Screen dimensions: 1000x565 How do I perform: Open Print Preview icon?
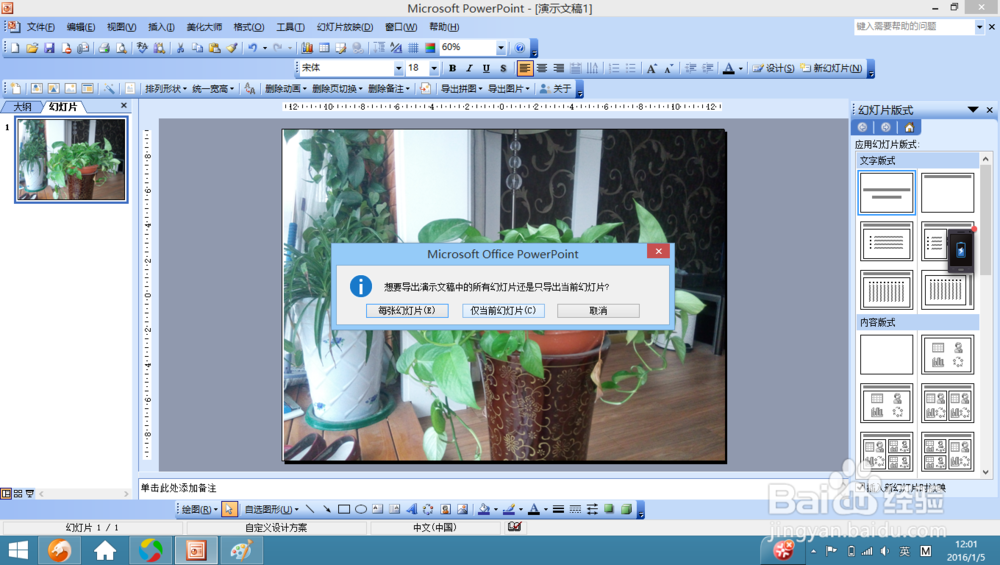[121, 48]
